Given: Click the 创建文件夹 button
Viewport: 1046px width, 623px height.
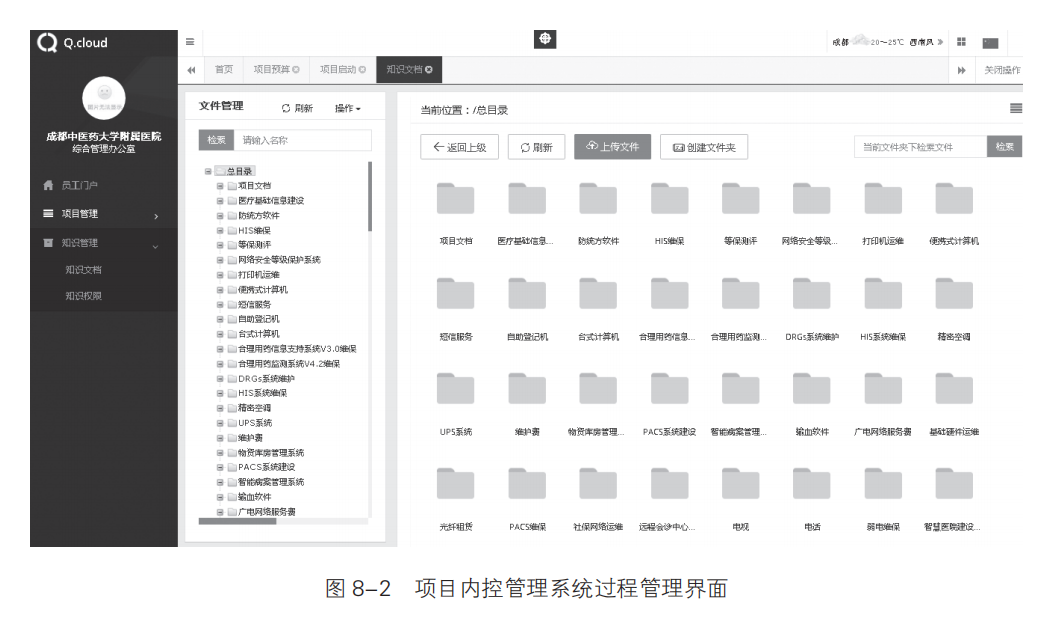Looking at the screenshot, I should click(704, 147).
